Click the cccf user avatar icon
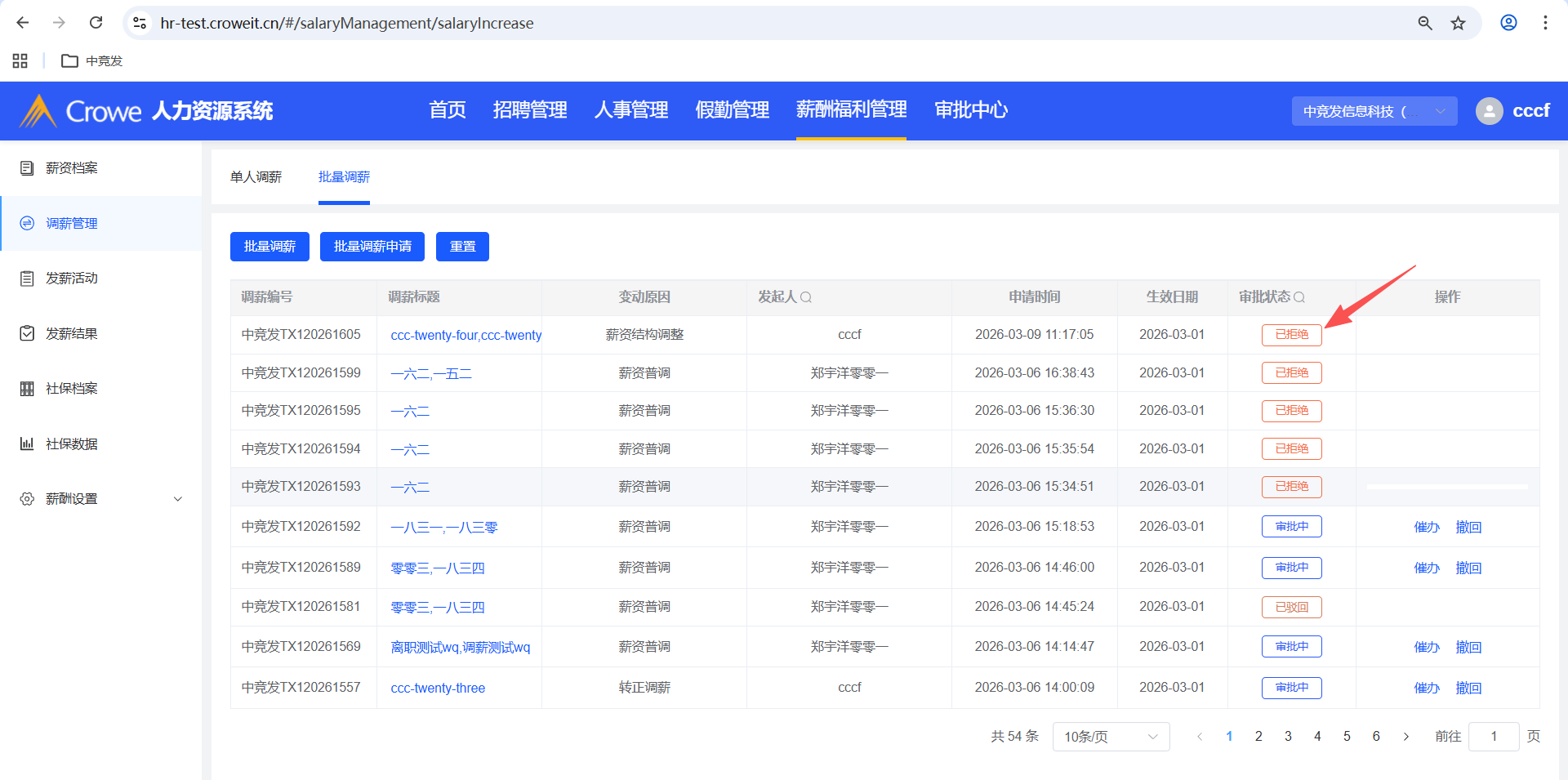 (1489, 111)
